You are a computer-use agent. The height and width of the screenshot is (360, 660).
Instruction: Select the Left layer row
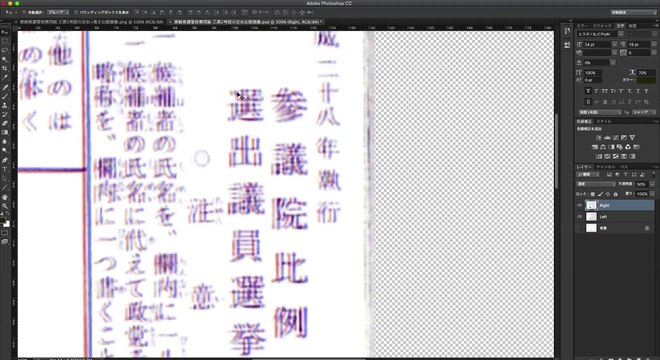click(x=615, y=216)
